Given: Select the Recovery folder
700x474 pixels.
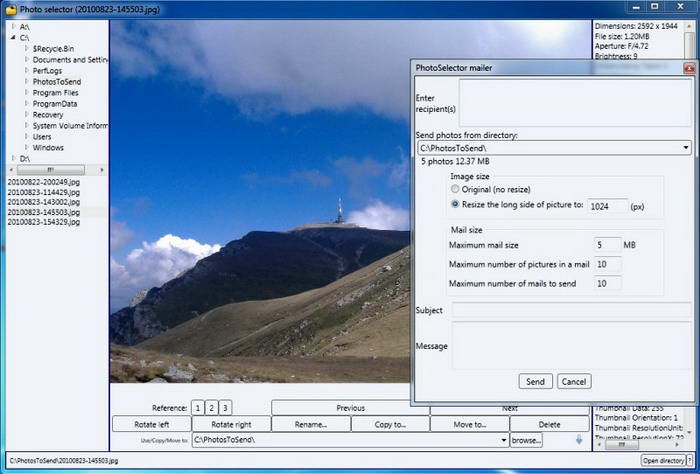Looking at the screenshot, I should point(48,115).
